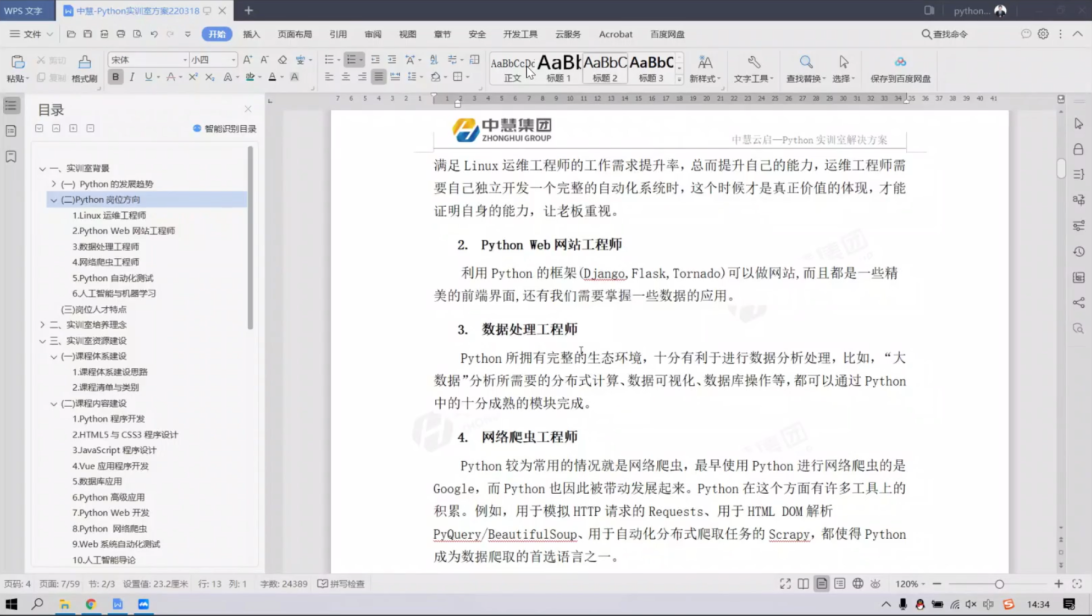The width and height of the screenshot is (1092, 616).
Task: Click zoom out minus button in status bar
Action: 937,583
